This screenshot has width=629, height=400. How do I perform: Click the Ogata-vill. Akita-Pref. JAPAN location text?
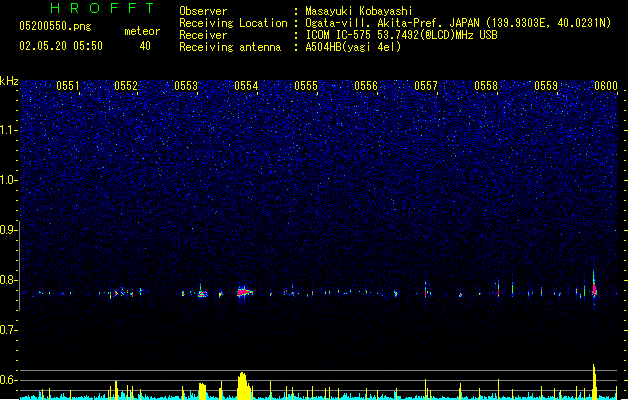[x=458, y=23]
